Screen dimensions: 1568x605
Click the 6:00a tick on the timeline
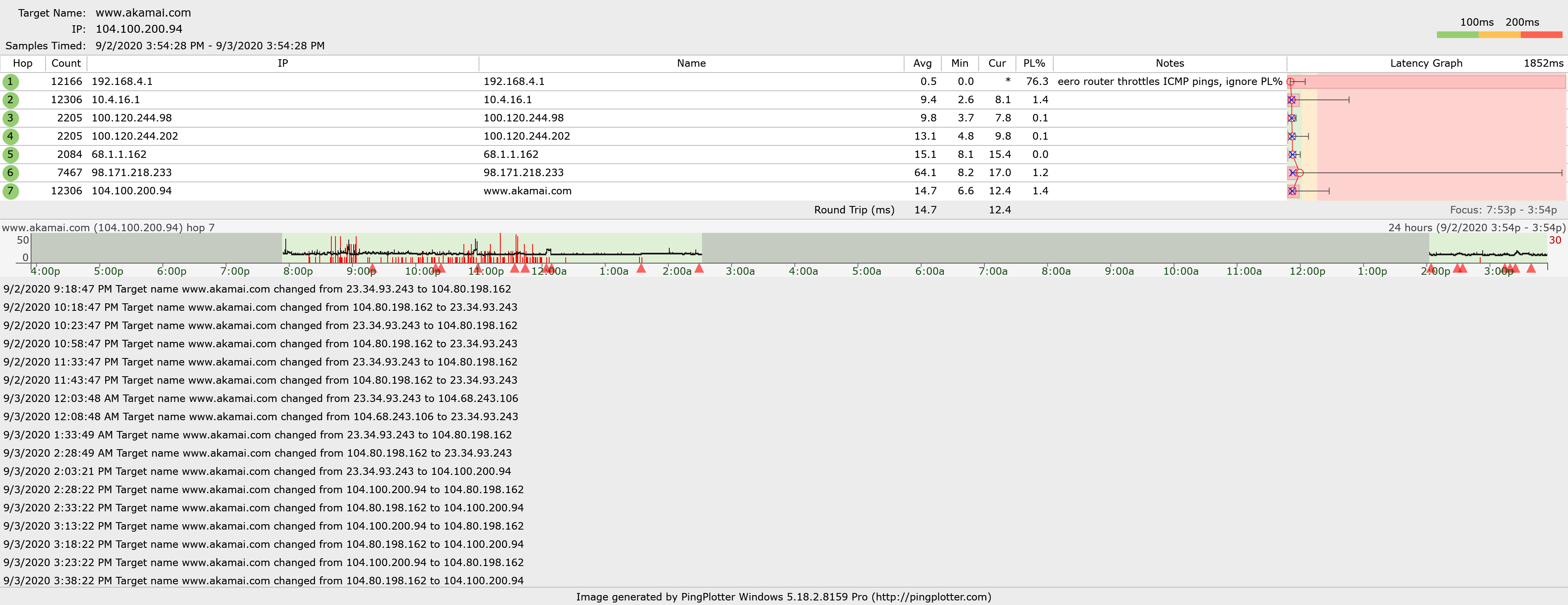pyautogui.click(x=929, y=271)
